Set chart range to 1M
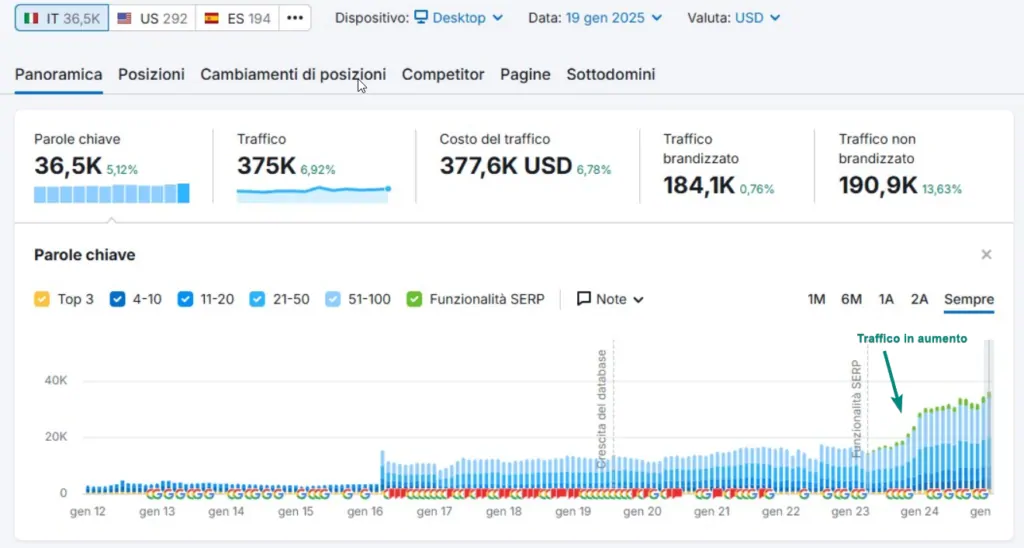Image resolution: width=1024 pixels, height=548 pixels. (816, 299)
